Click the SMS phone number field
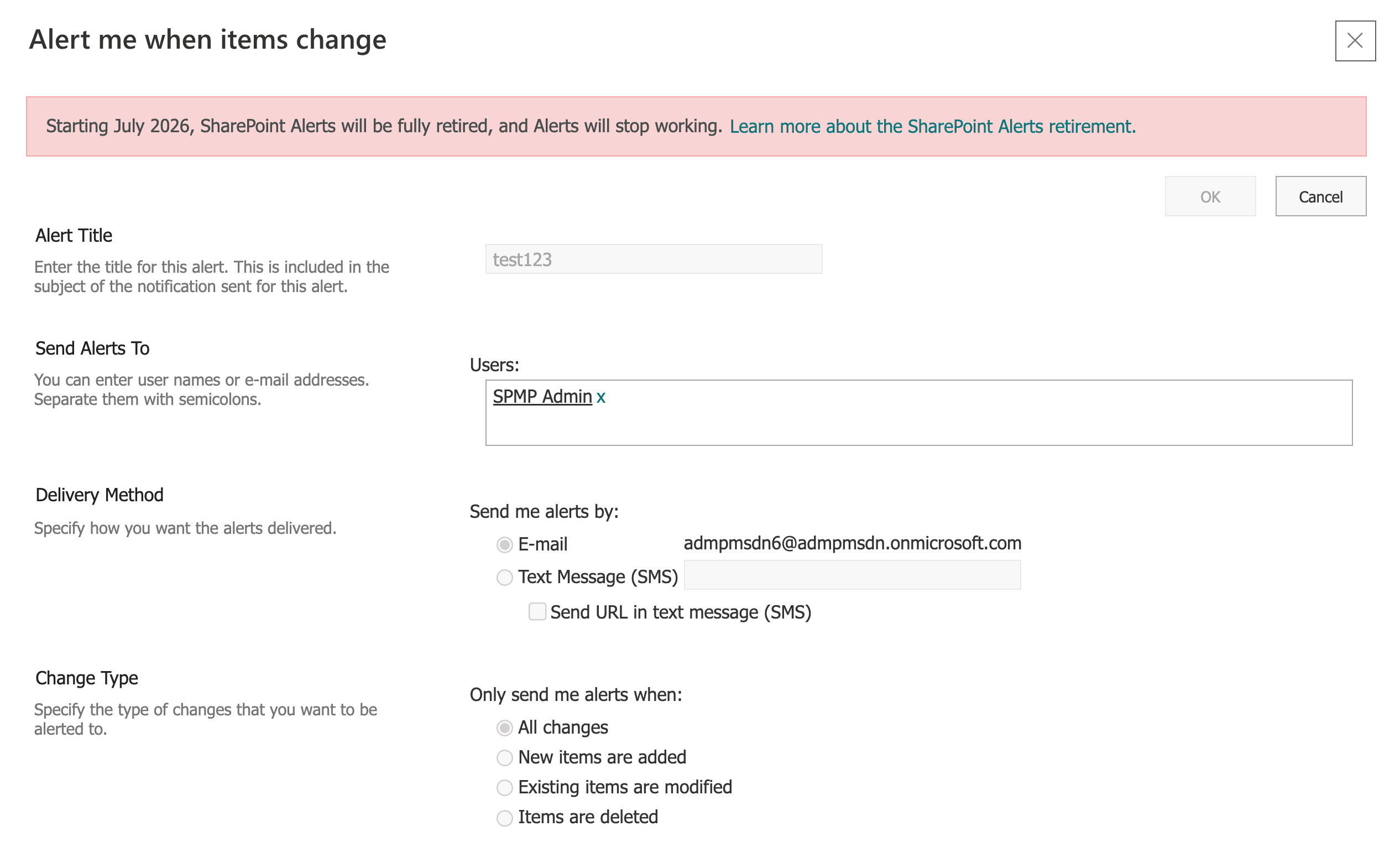 coord(851,576)
